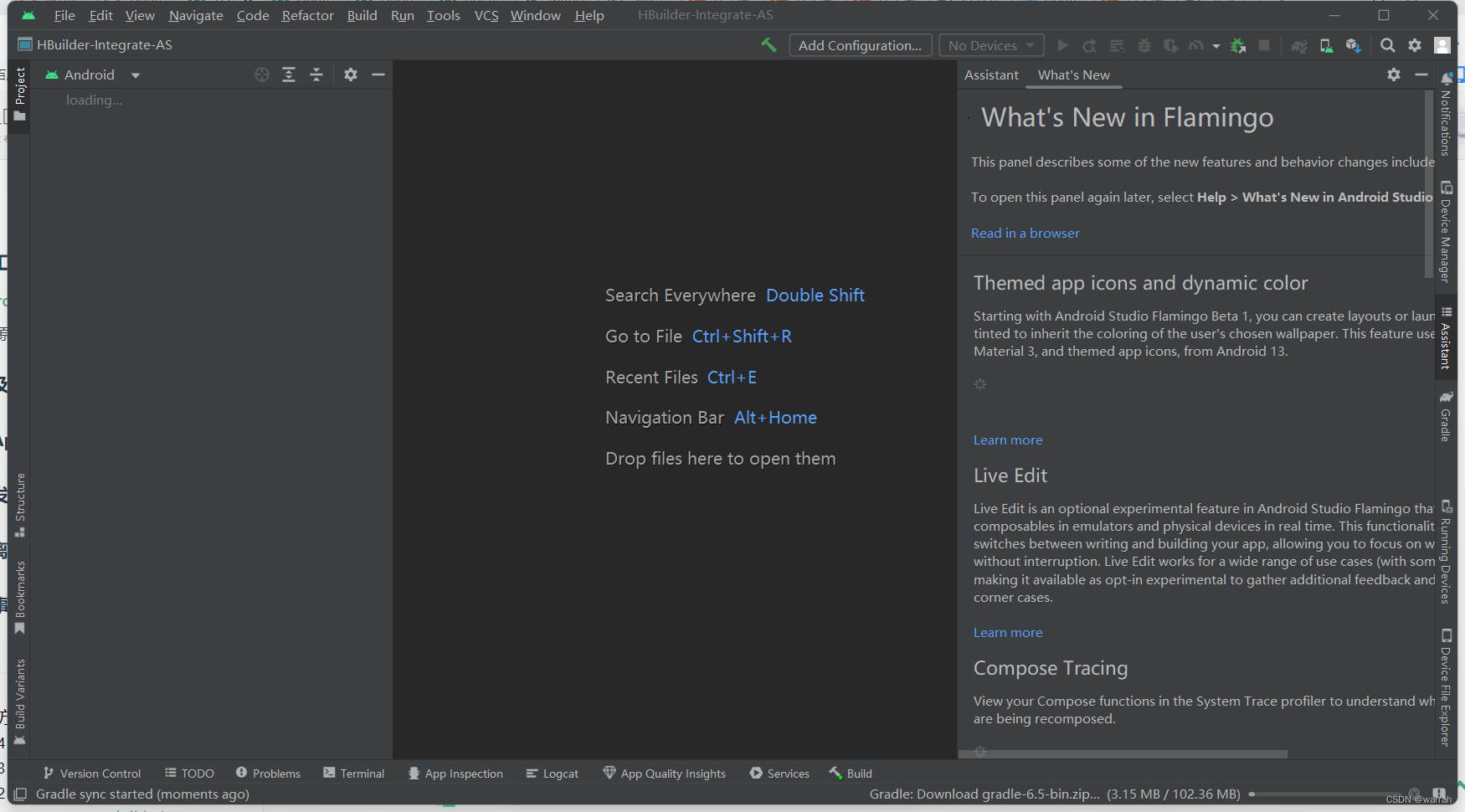
Task: Click the Assistant panel horizontal scrollbar
Action: 1123,754
